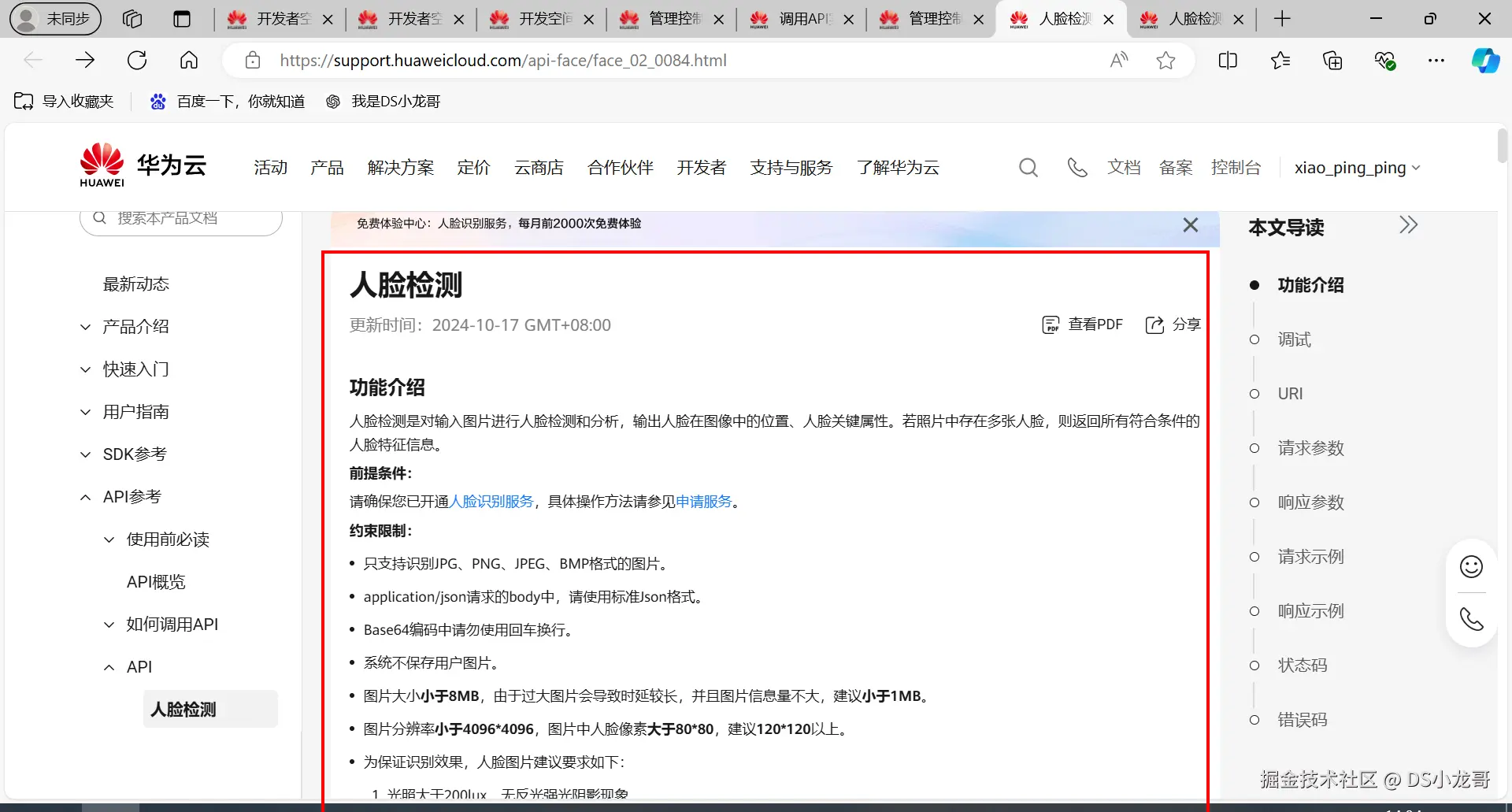This screenshot has width=1512, height=812.
Task: Open 备案 link in header
Action: tap(1176, 168)
